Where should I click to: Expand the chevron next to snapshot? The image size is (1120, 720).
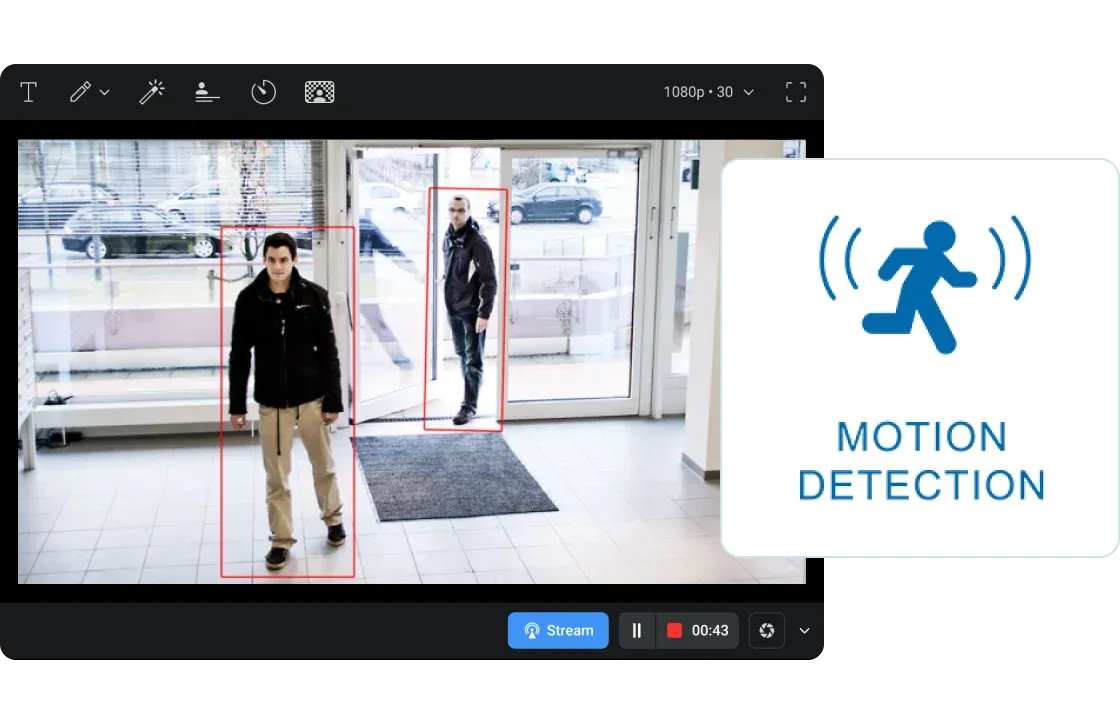(804, 631)
